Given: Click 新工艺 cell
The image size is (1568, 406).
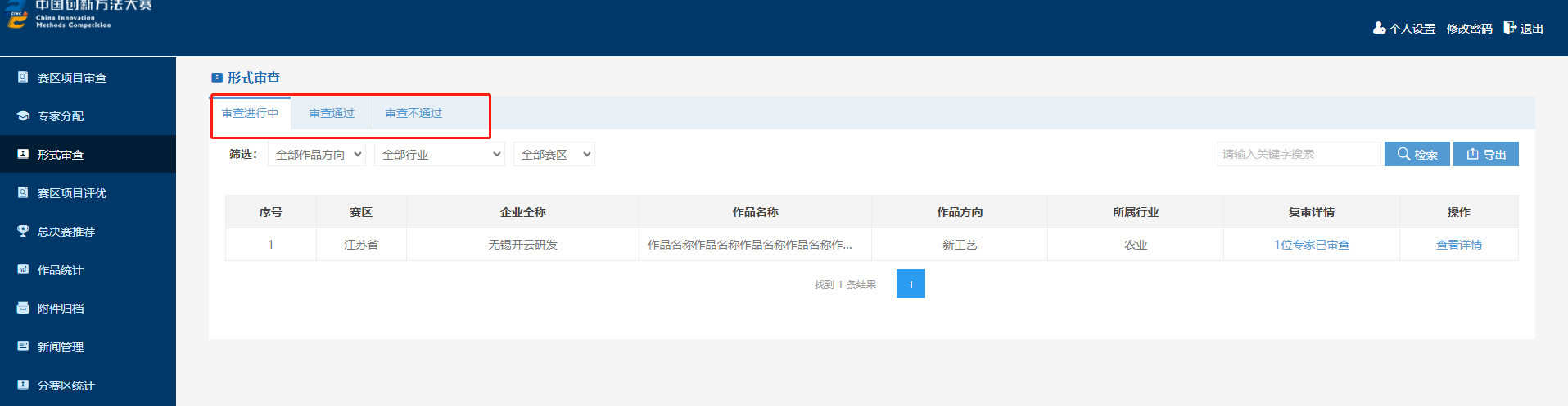Looking at the screenshot, I should click(960, 245).
